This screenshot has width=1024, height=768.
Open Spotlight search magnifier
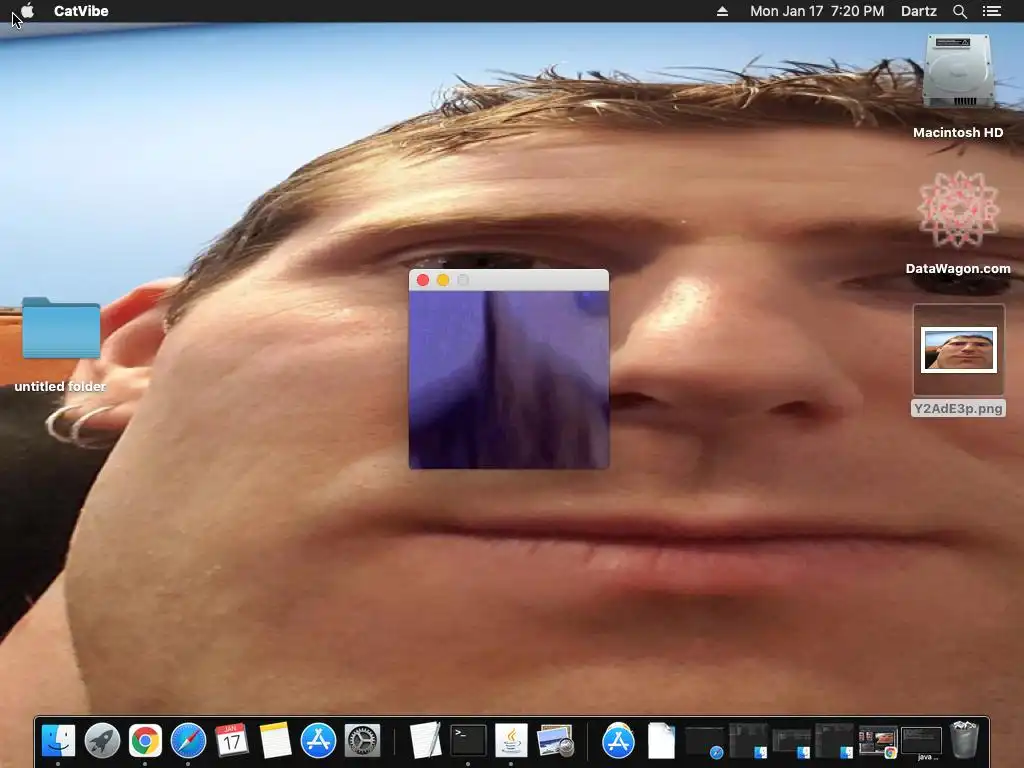(x=959, y=11)
